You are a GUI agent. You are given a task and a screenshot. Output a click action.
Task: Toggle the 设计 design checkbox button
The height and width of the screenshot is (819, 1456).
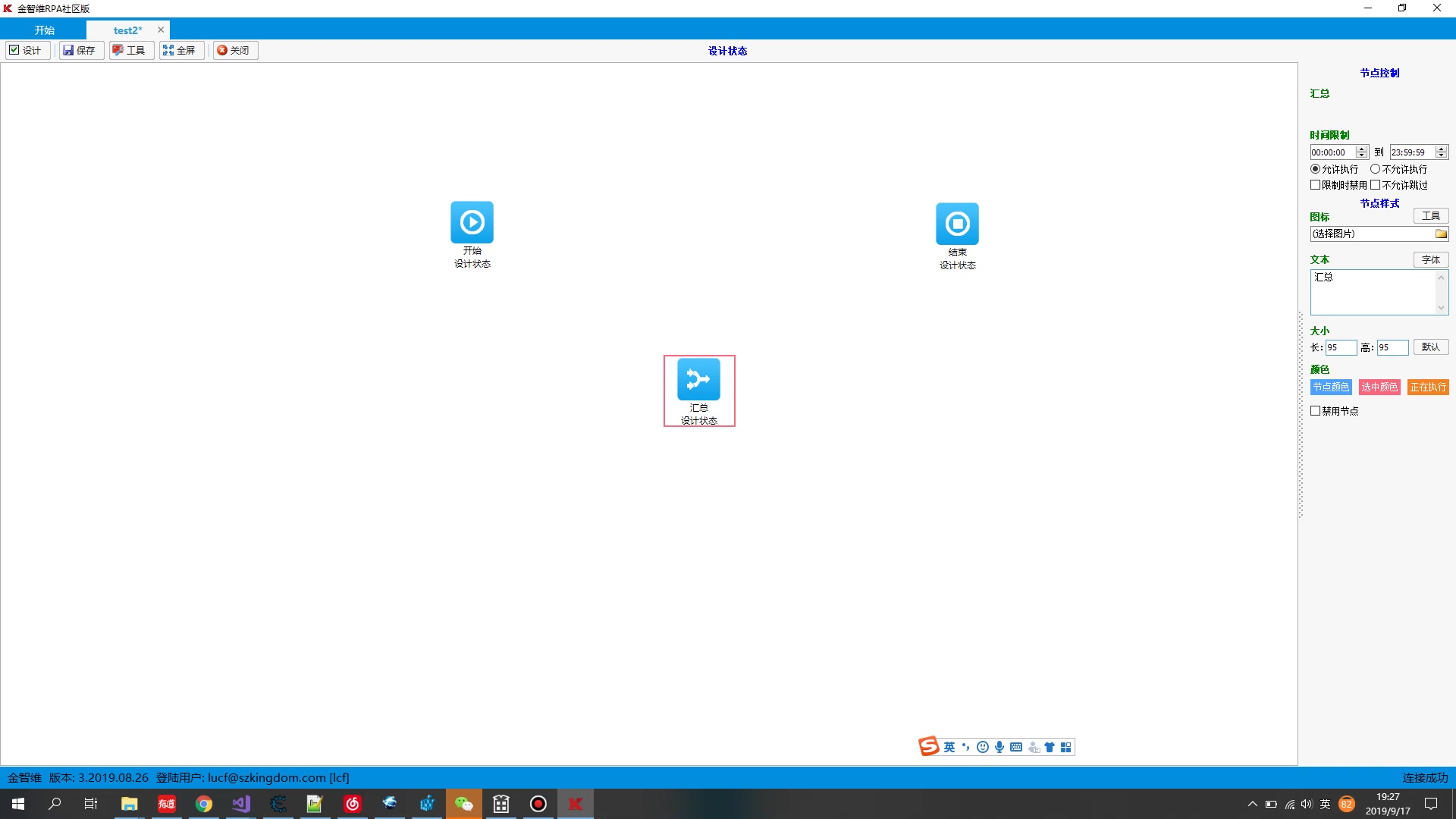(x=27, y=50)
